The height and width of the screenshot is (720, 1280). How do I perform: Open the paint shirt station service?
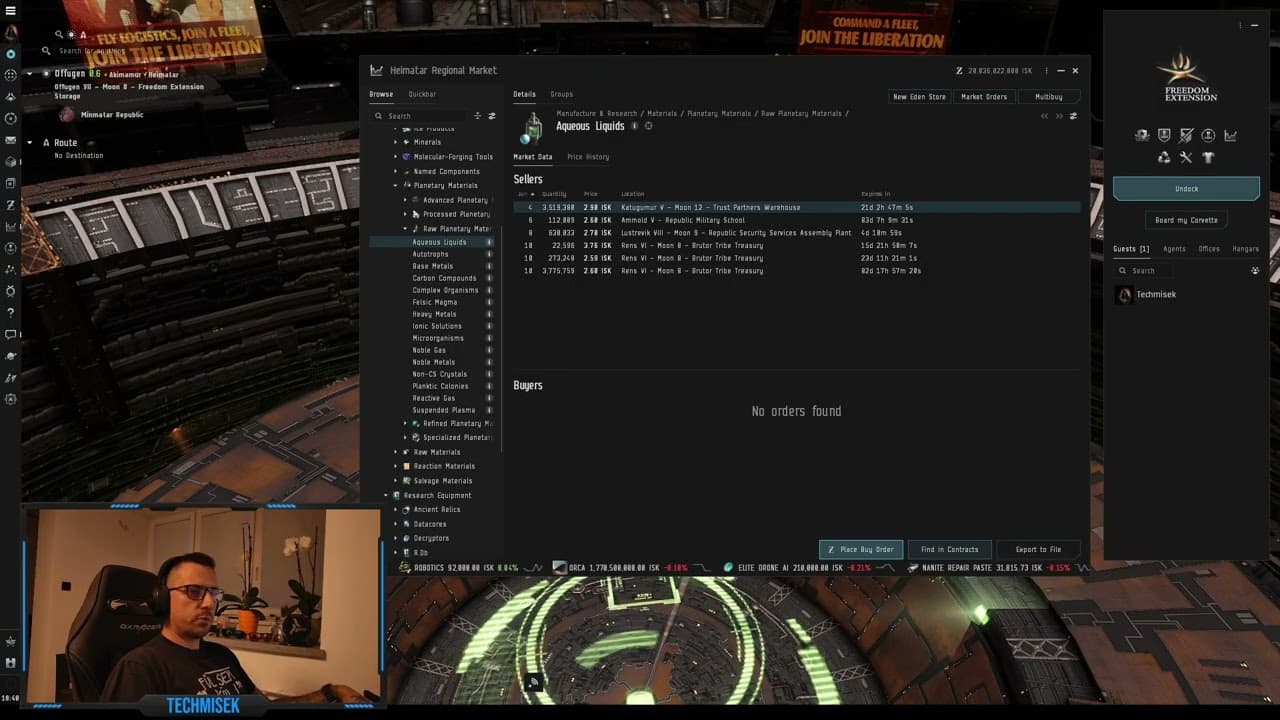coord(1208,157)
